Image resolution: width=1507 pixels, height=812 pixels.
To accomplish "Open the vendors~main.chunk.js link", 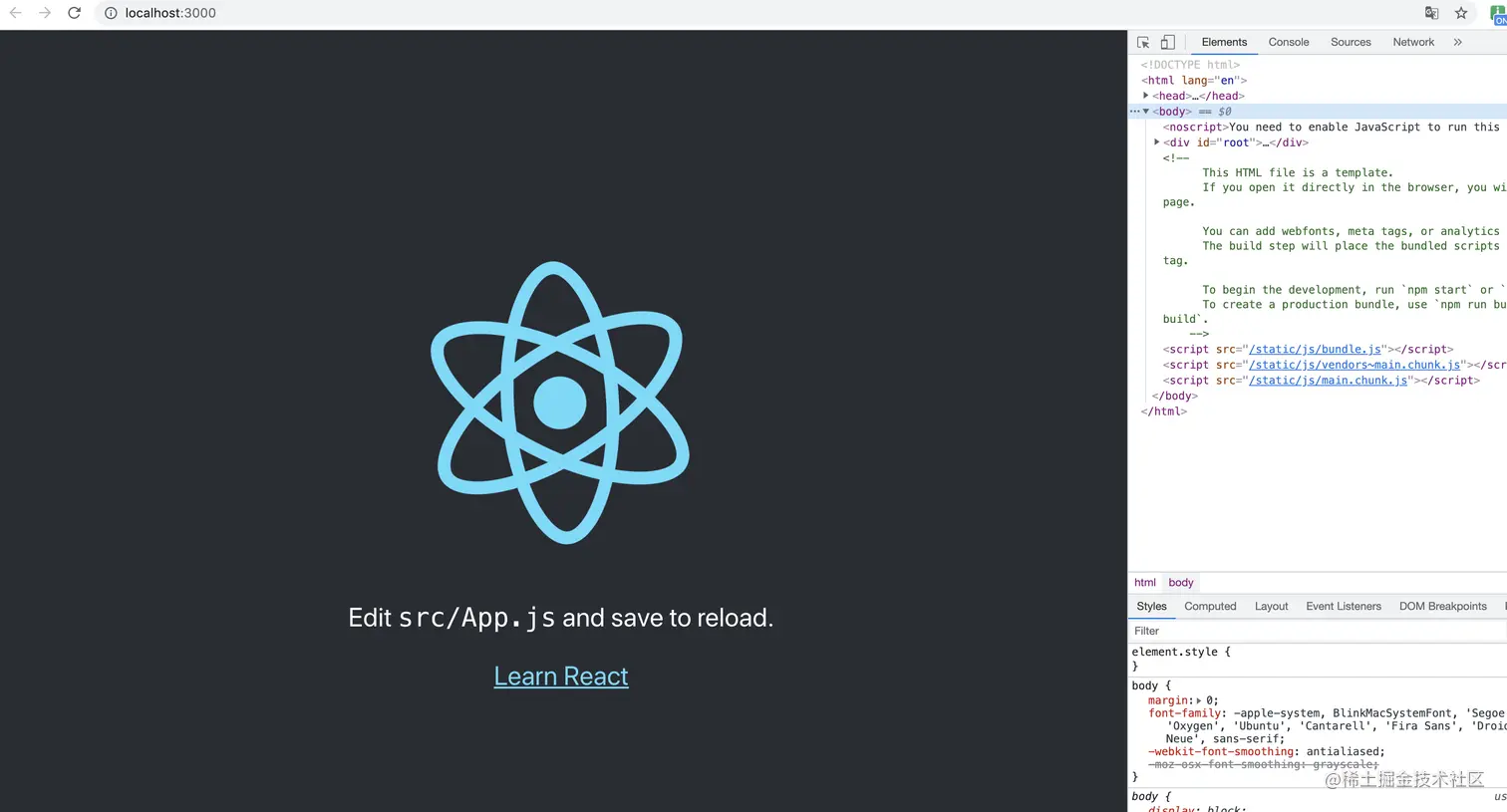I will [1355, 365].
